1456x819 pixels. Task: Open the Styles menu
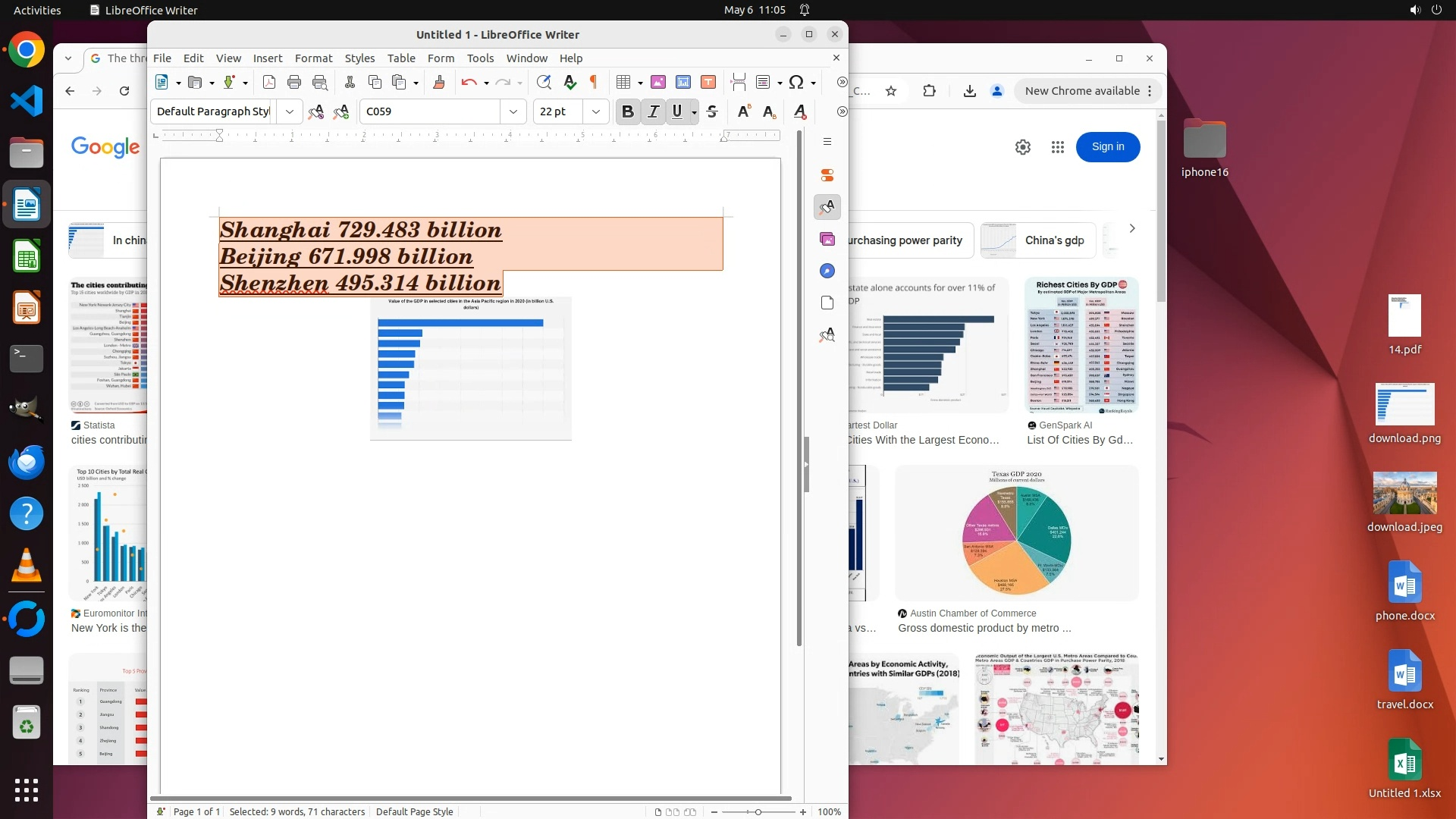point(359,58)
